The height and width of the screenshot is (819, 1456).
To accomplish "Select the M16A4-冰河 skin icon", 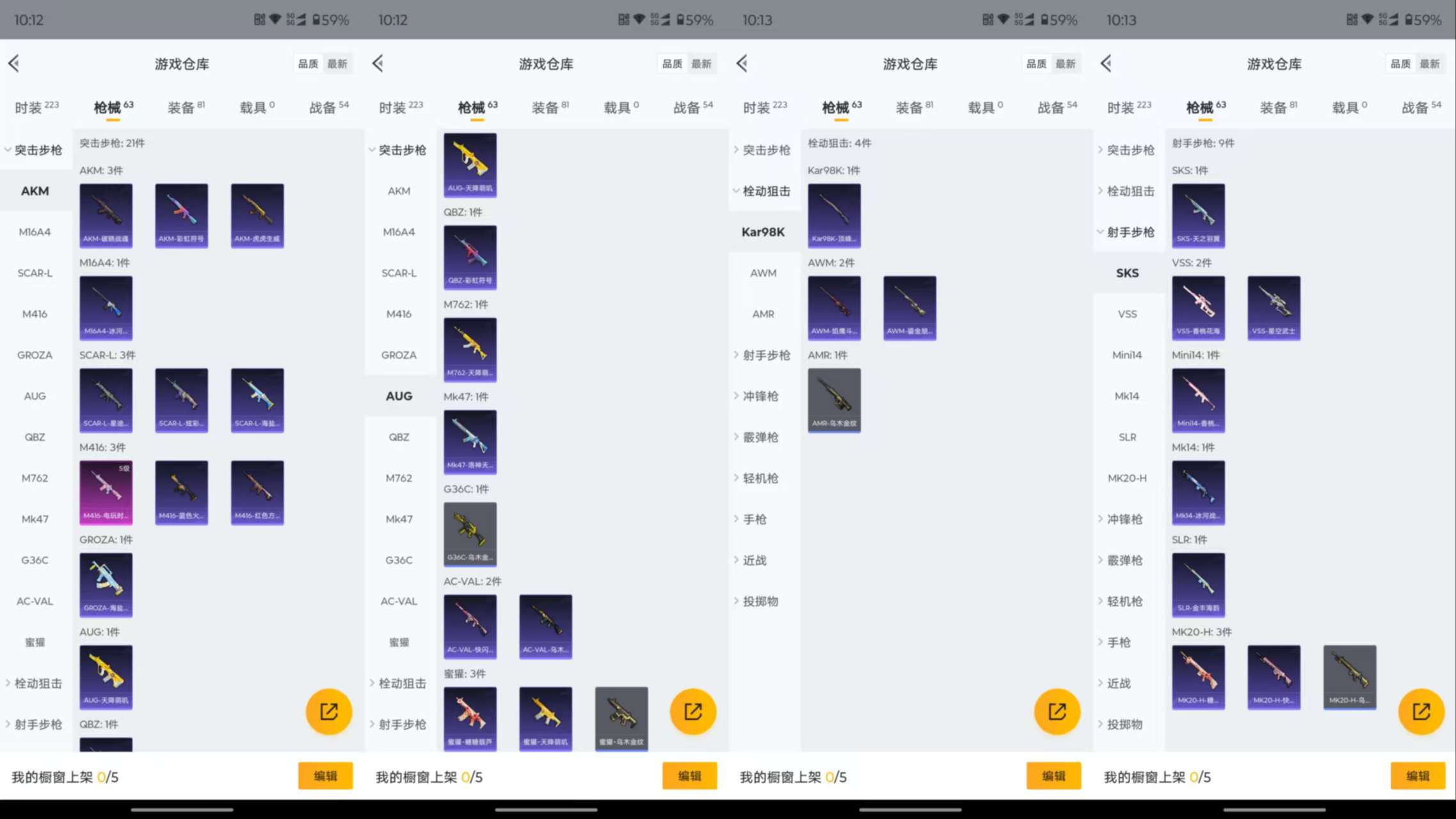I will (106, 308).
